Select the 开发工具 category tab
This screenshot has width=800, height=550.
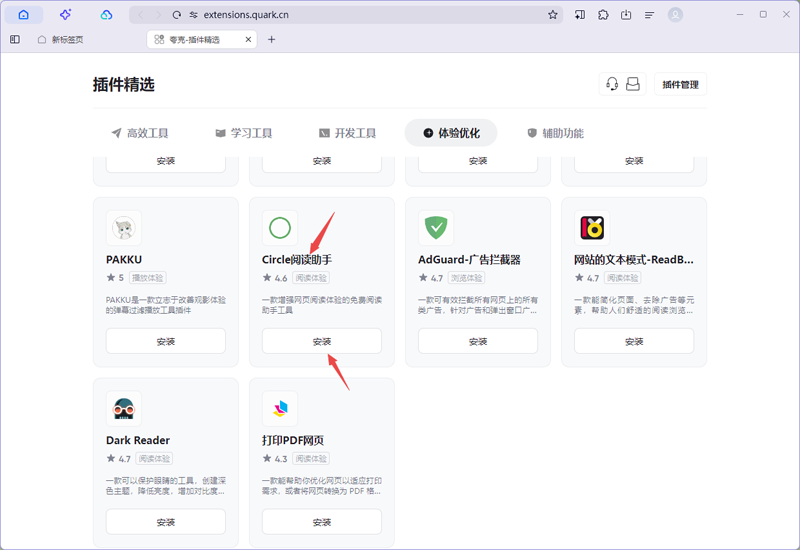[347, 133]
